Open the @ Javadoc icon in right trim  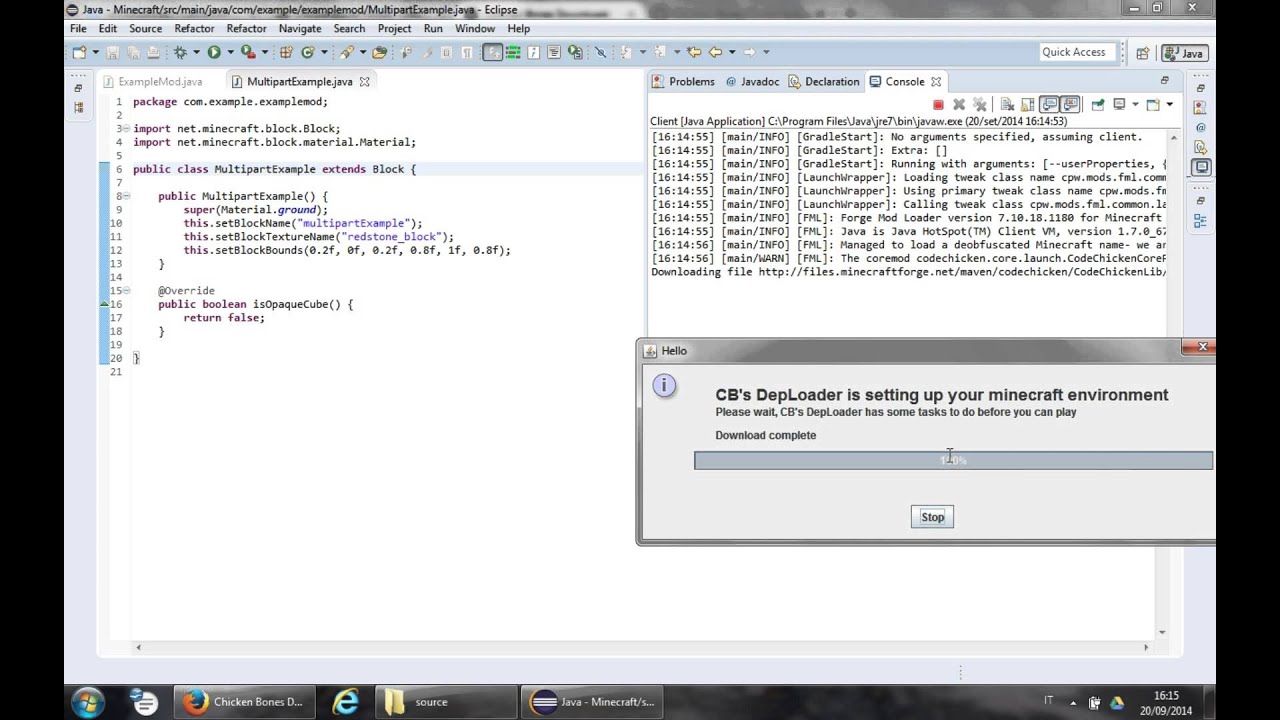pyautogui.click(x=1200, y=127)
